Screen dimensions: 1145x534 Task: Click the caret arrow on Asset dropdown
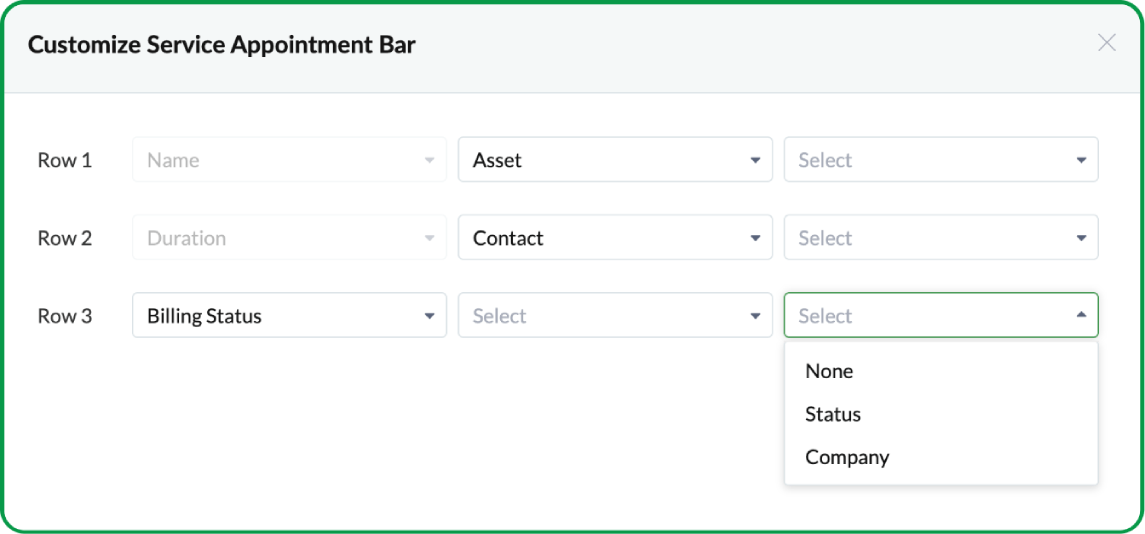755,160
